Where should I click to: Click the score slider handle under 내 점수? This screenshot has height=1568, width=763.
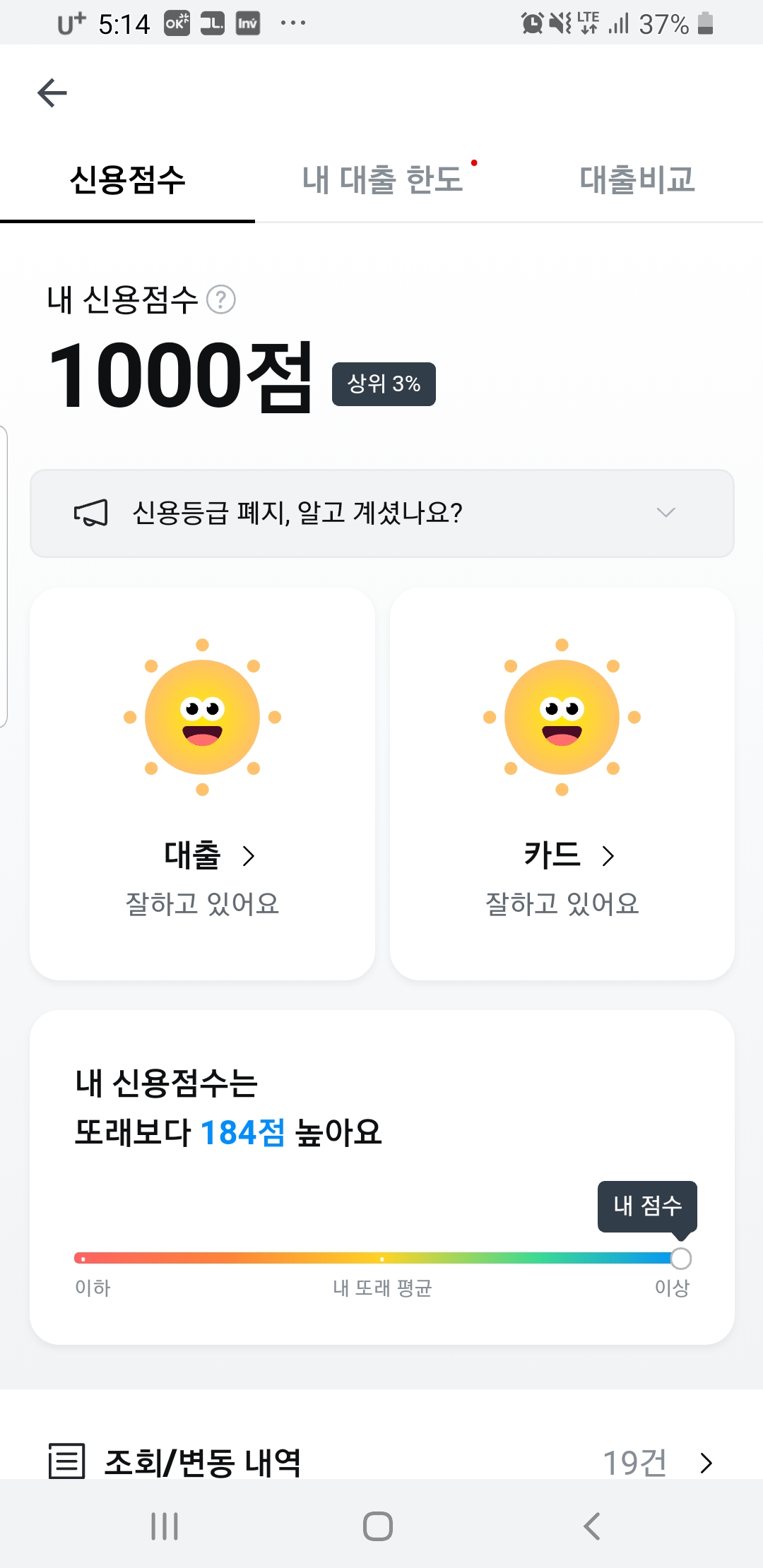(681, 1258)
